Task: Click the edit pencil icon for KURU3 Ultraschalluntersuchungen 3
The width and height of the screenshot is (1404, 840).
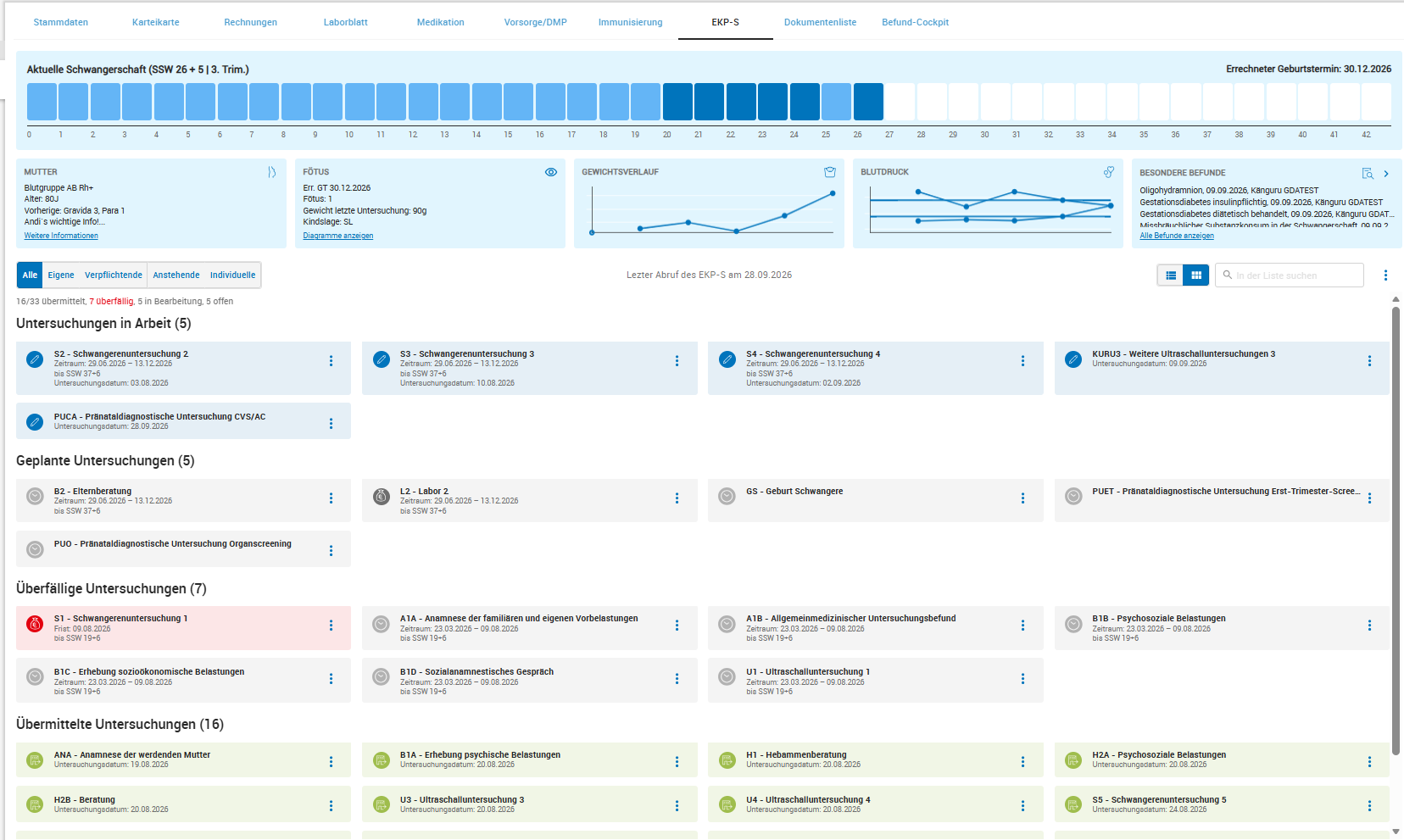Action: pos(1073,359)
